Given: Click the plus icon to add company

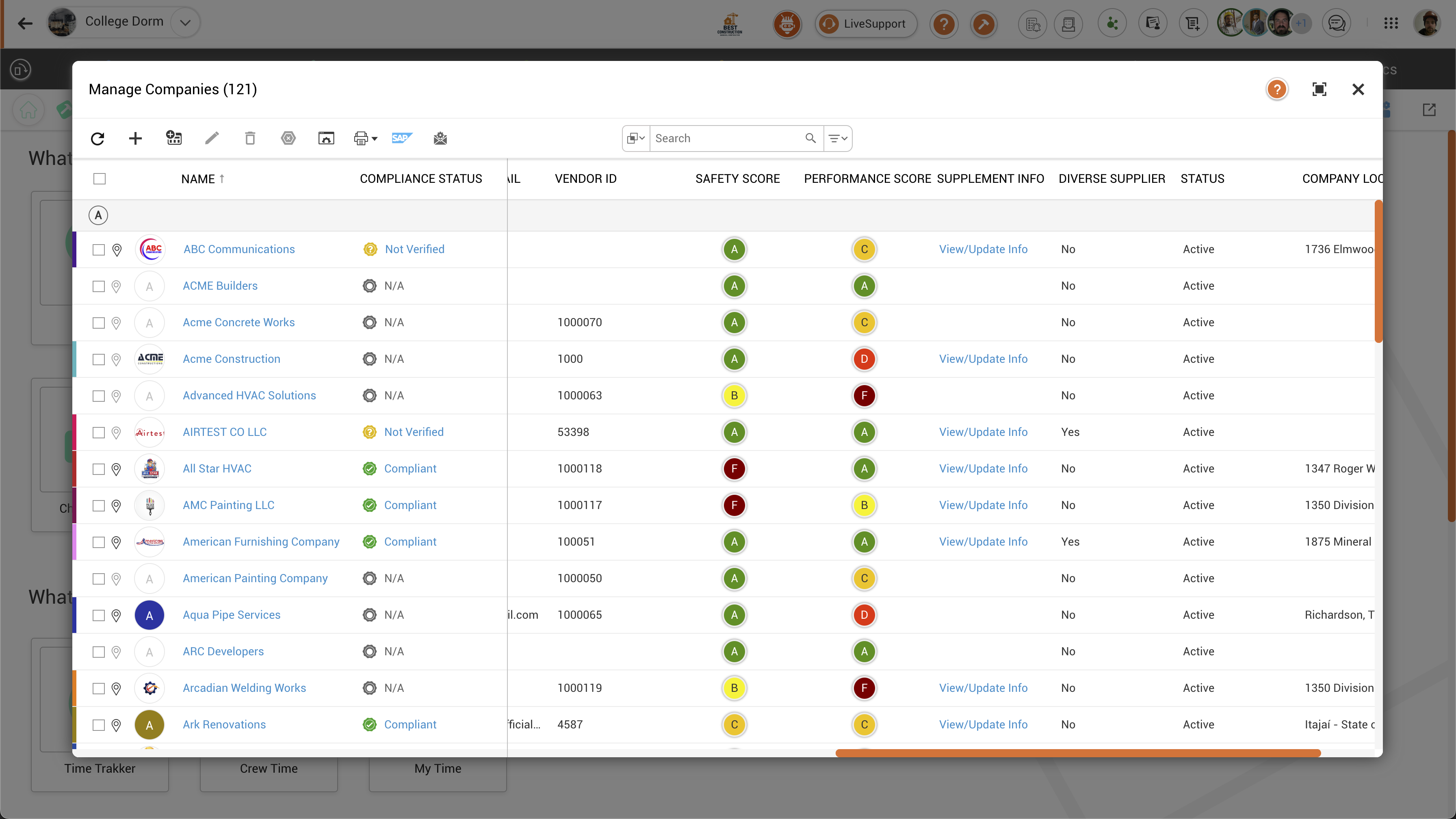Looking at the screenshot, I should tap(135, 139).
